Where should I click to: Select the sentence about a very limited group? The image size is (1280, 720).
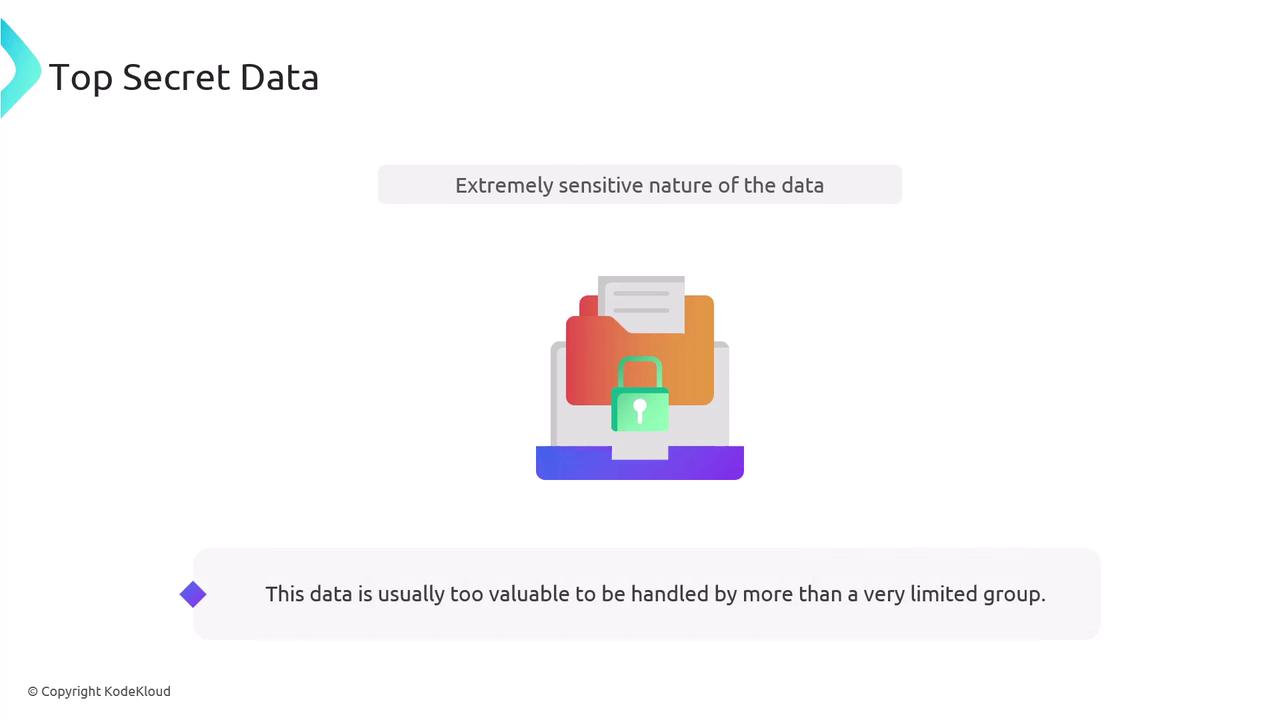click(655, 594)
